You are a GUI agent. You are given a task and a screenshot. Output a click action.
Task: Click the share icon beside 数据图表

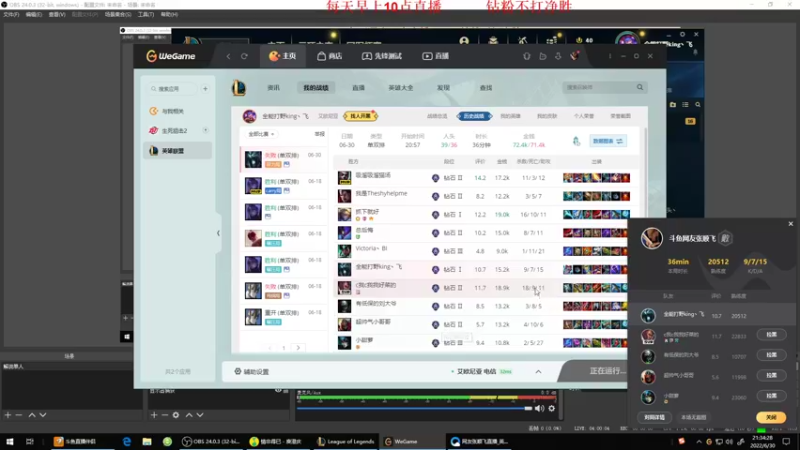point(577,141)
